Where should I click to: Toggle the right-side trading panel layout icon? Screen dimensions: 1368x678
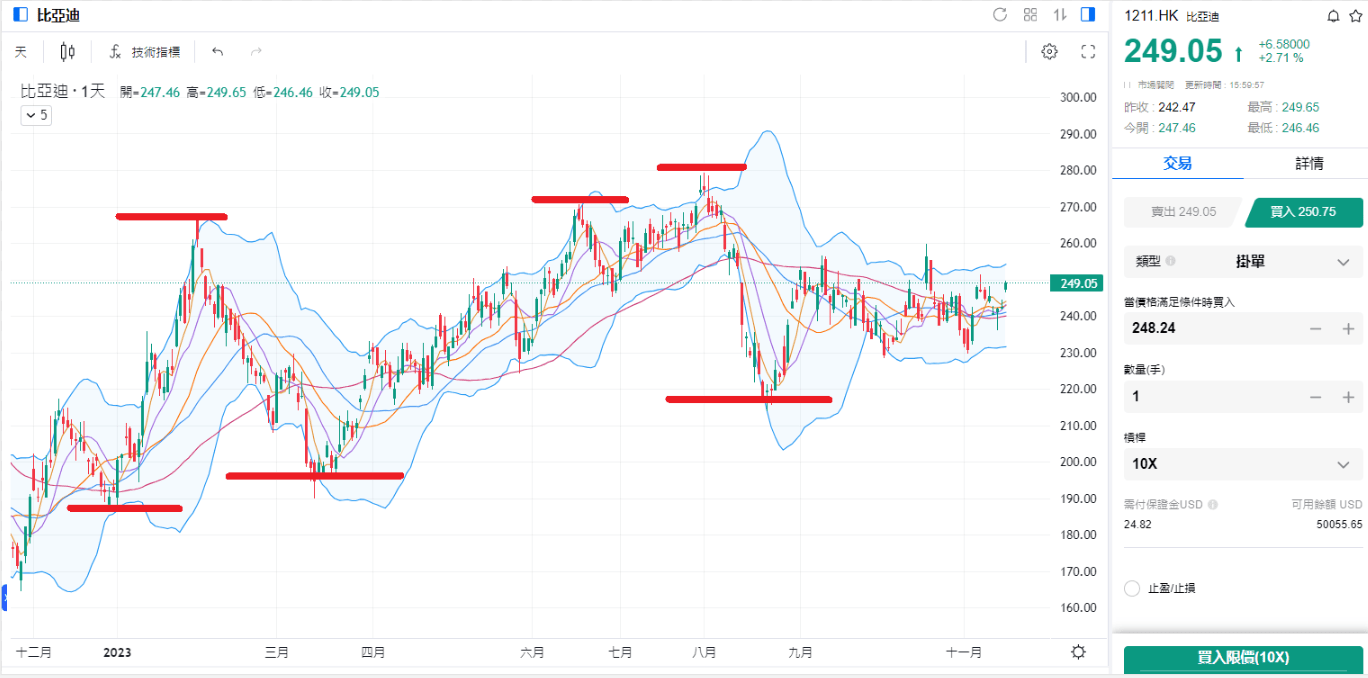(1089, 15)
